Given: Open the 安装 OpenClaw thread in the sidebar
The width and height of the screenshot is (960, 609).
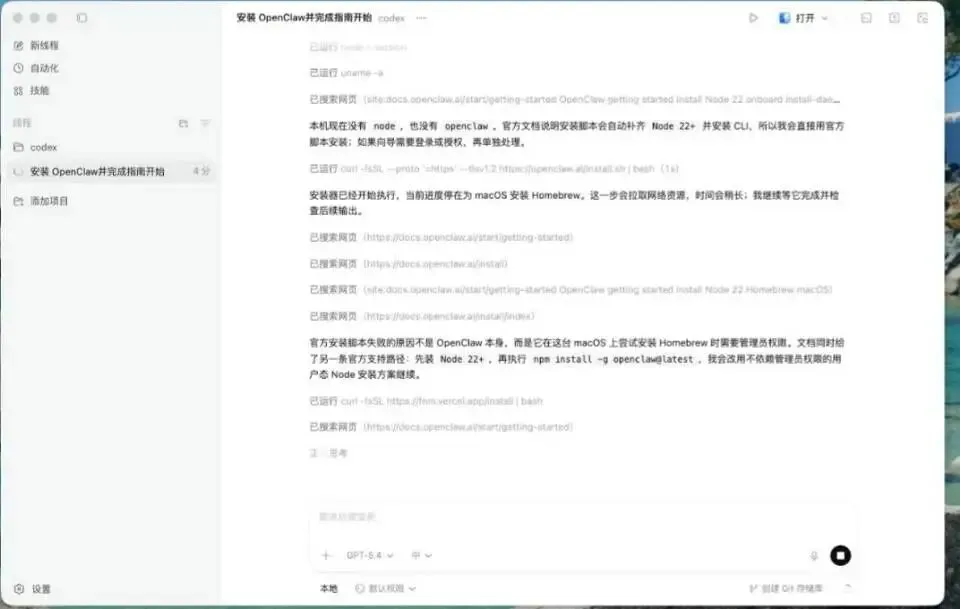Looking at the screenshot, I should coord(111,171).
